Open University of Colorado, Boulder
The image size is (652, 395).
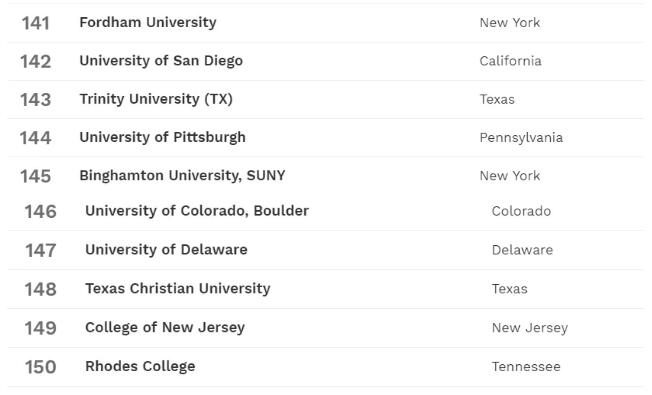pyautogui.click(x=197, y=211)
